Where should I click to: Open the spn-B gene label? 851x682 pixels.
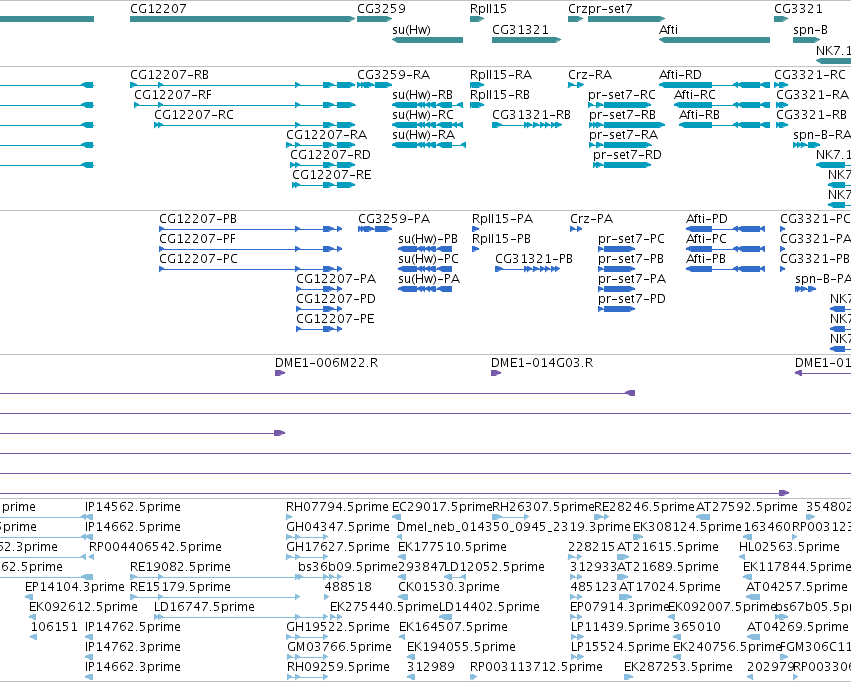click(810, 29)
